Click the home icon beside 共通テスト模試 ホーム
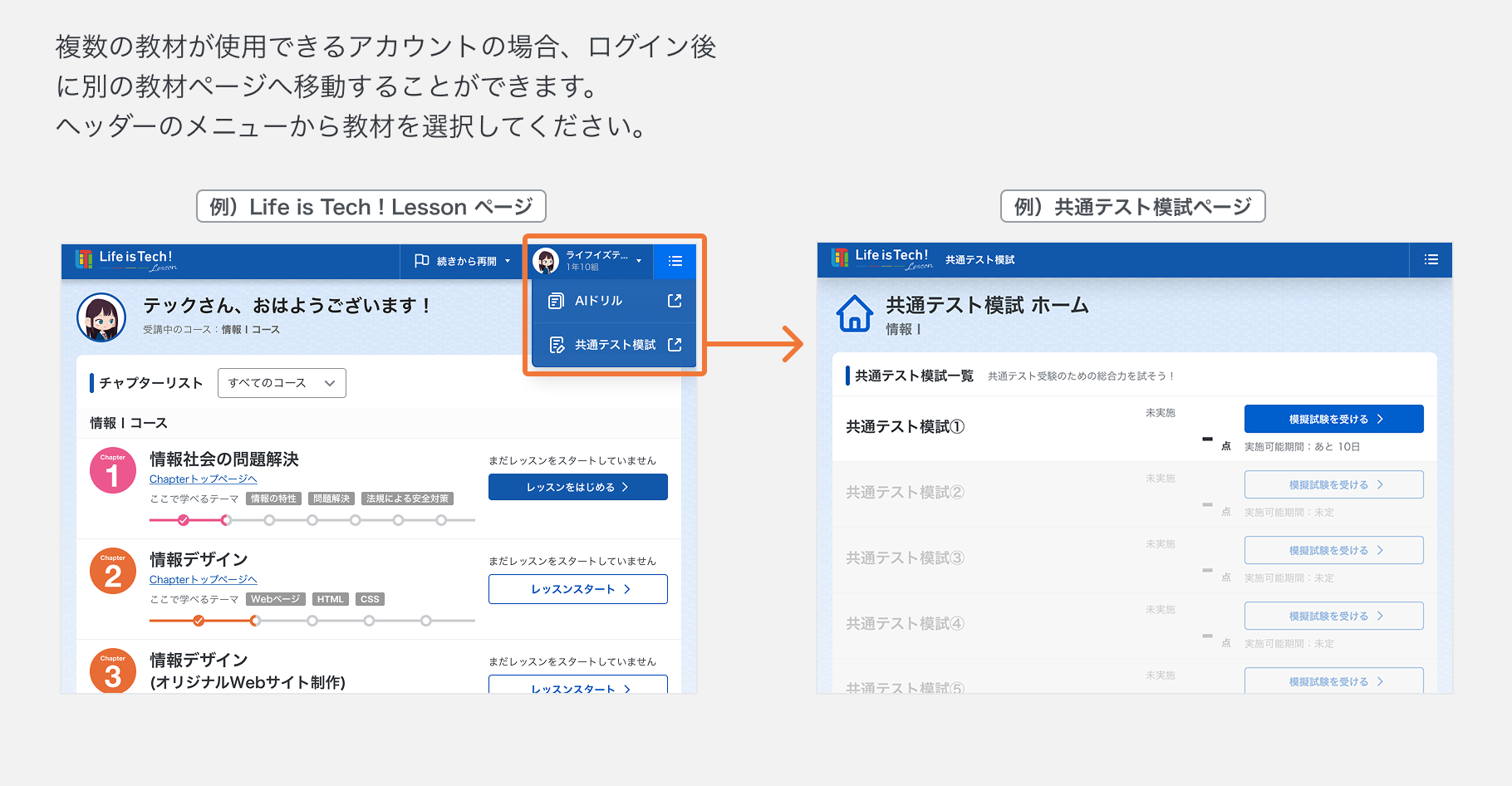The height and width of the screenshot is (786, 1512). click(855, 314)
